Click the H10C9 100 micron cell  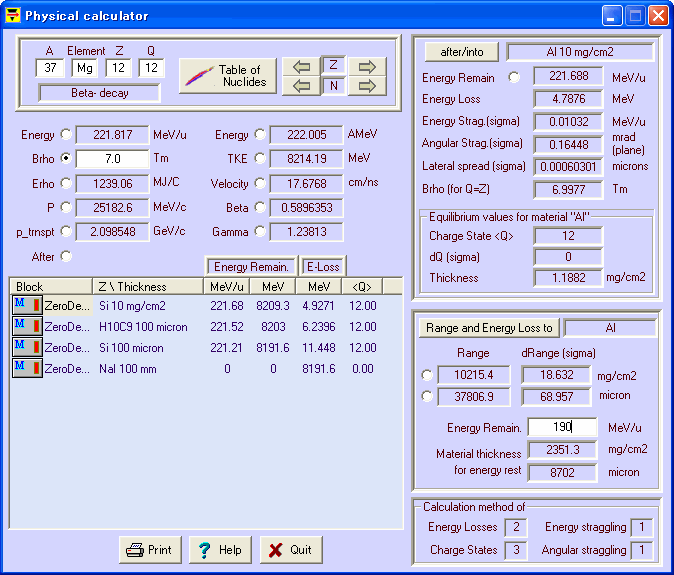pos(143,327)
